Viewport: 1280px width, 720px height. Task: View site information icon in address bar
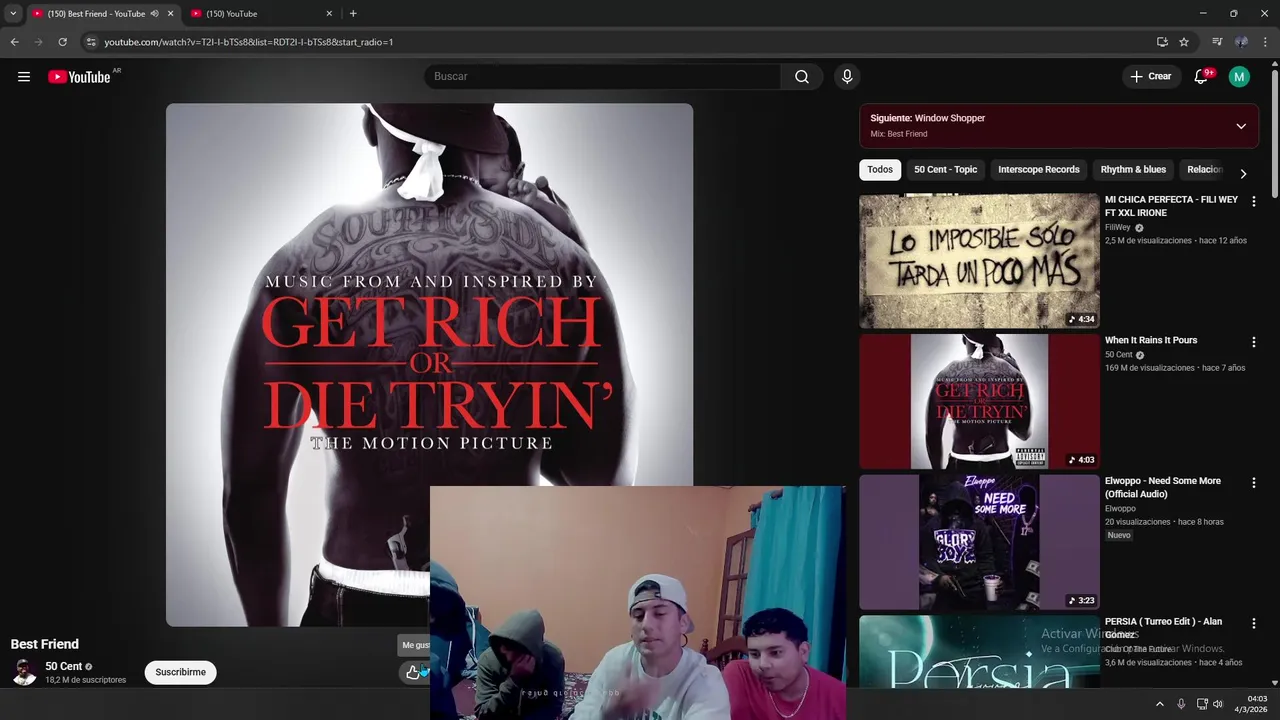click(x=91, y=42)
